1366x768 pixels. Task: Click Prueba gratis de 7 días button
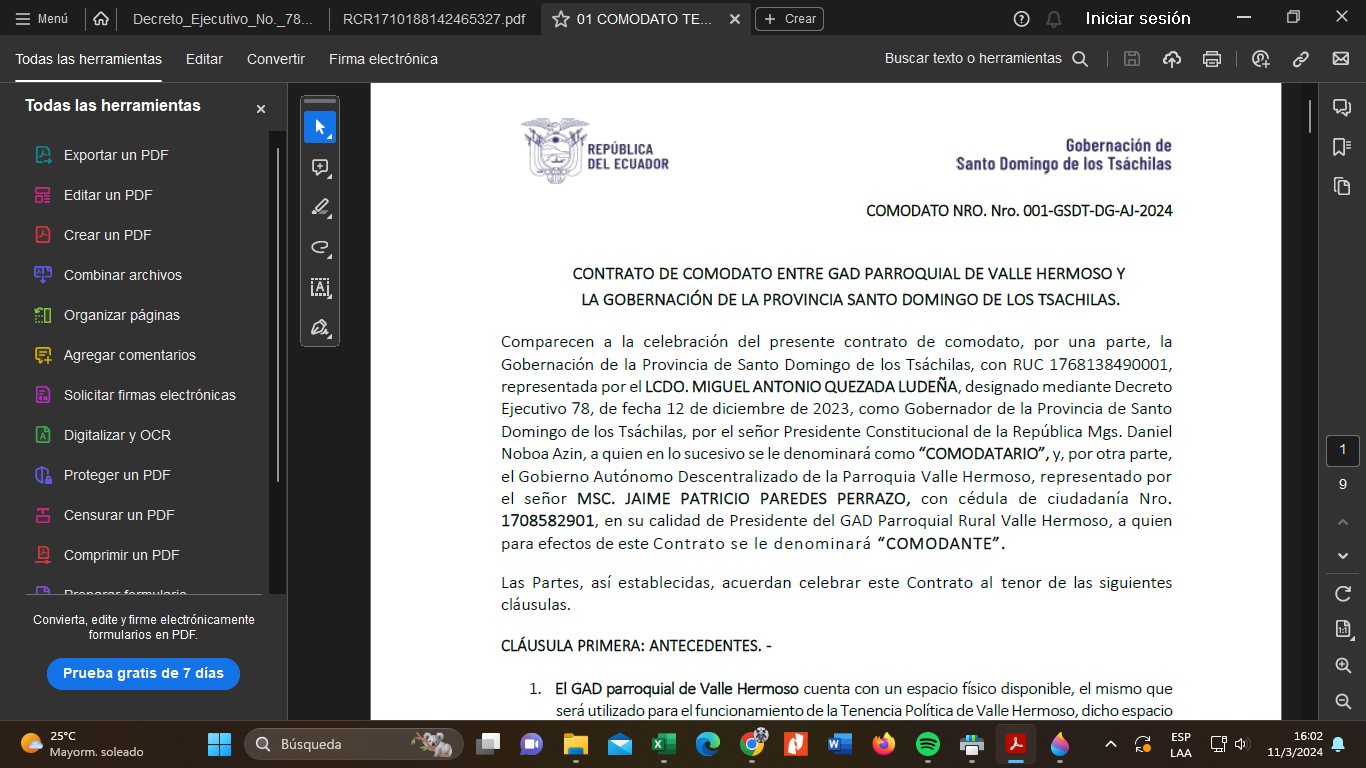(143, 673)
